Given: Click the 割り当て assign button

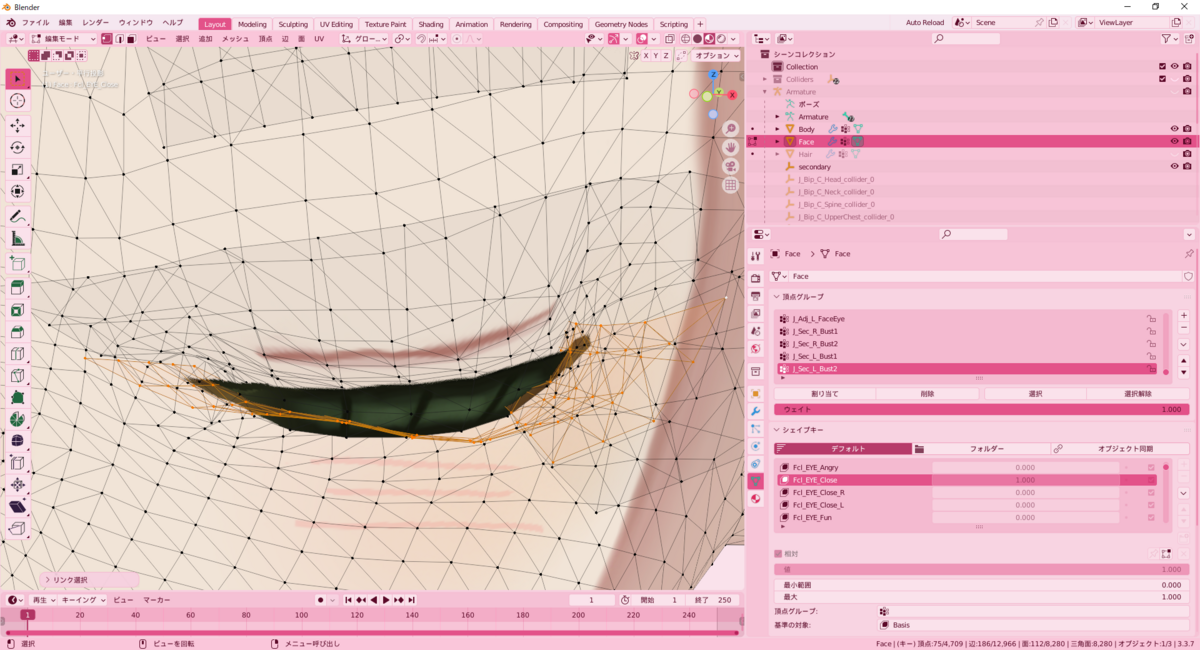Looking at the screenshot, I should 826,393.
